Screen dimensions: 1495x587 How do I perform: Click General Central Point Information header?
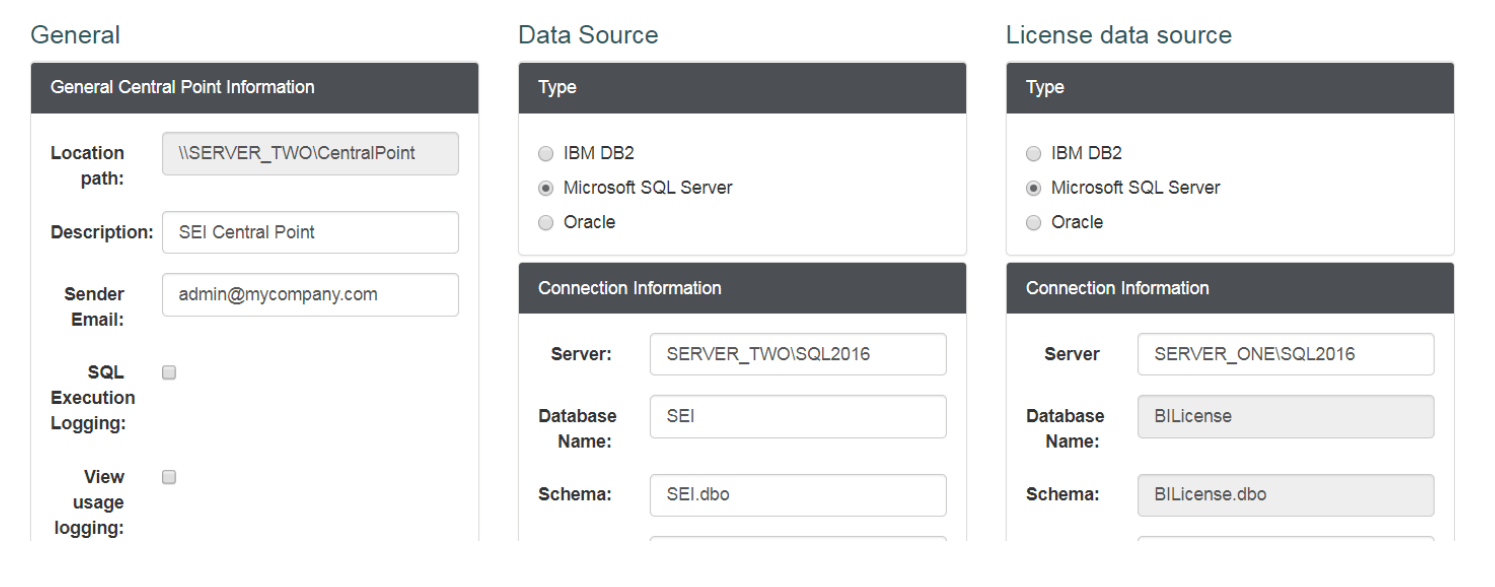[x=254, y=87]
